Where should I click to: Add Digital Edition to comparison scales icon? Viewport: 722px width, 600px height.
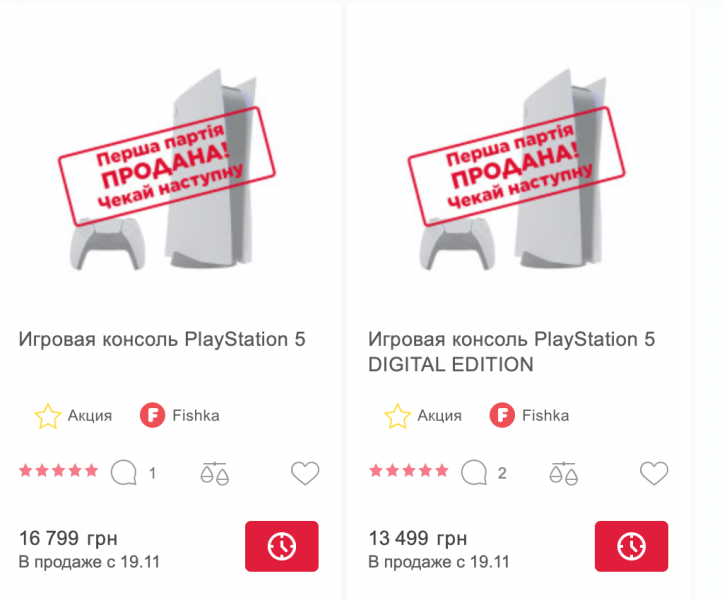pos(564,472)
